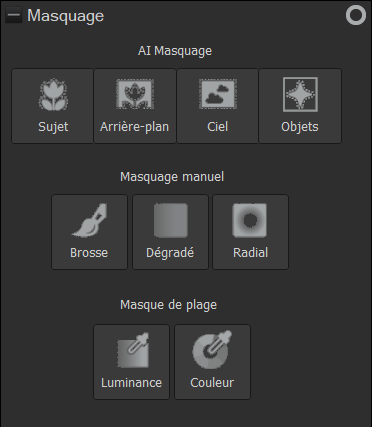
Task: Click the Luminance text label
Action: click(x=131, y=383)
